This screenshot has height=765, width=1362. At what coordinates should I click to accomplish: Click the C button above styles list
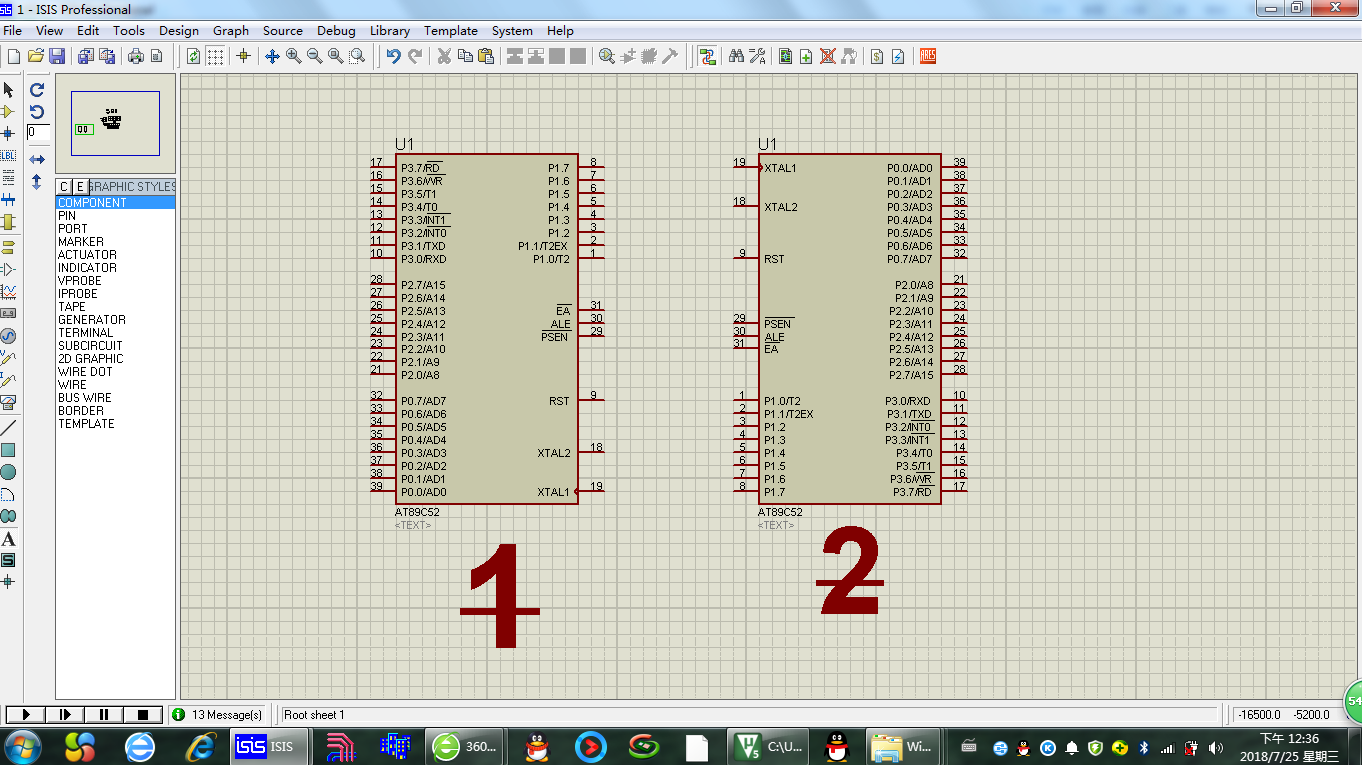pos(64,187)
